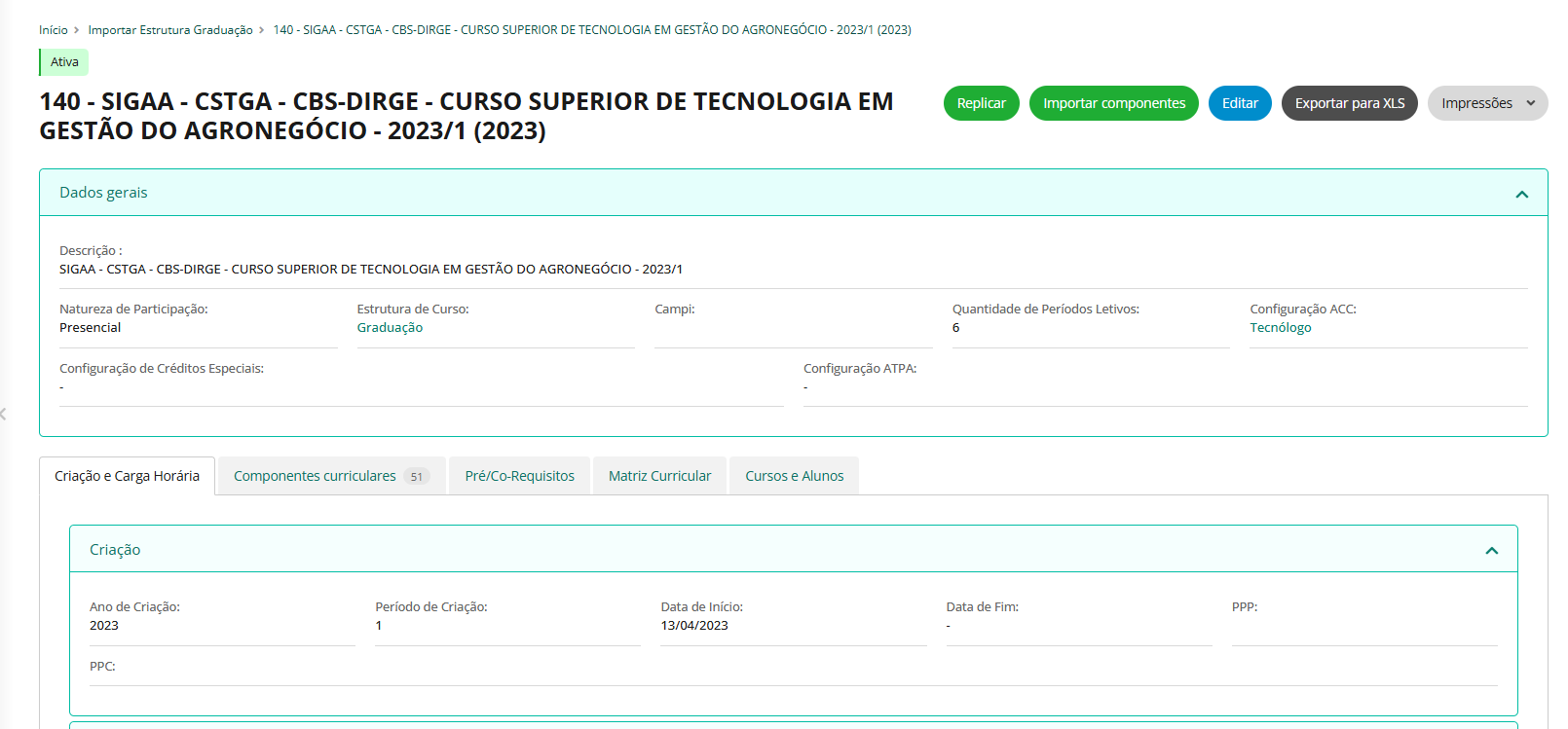Image resolution: width=1568 pixels, height=729 pixels.
Task: Click the Ativa status badge
Action: pyautogui.click(x=64, y=62)
